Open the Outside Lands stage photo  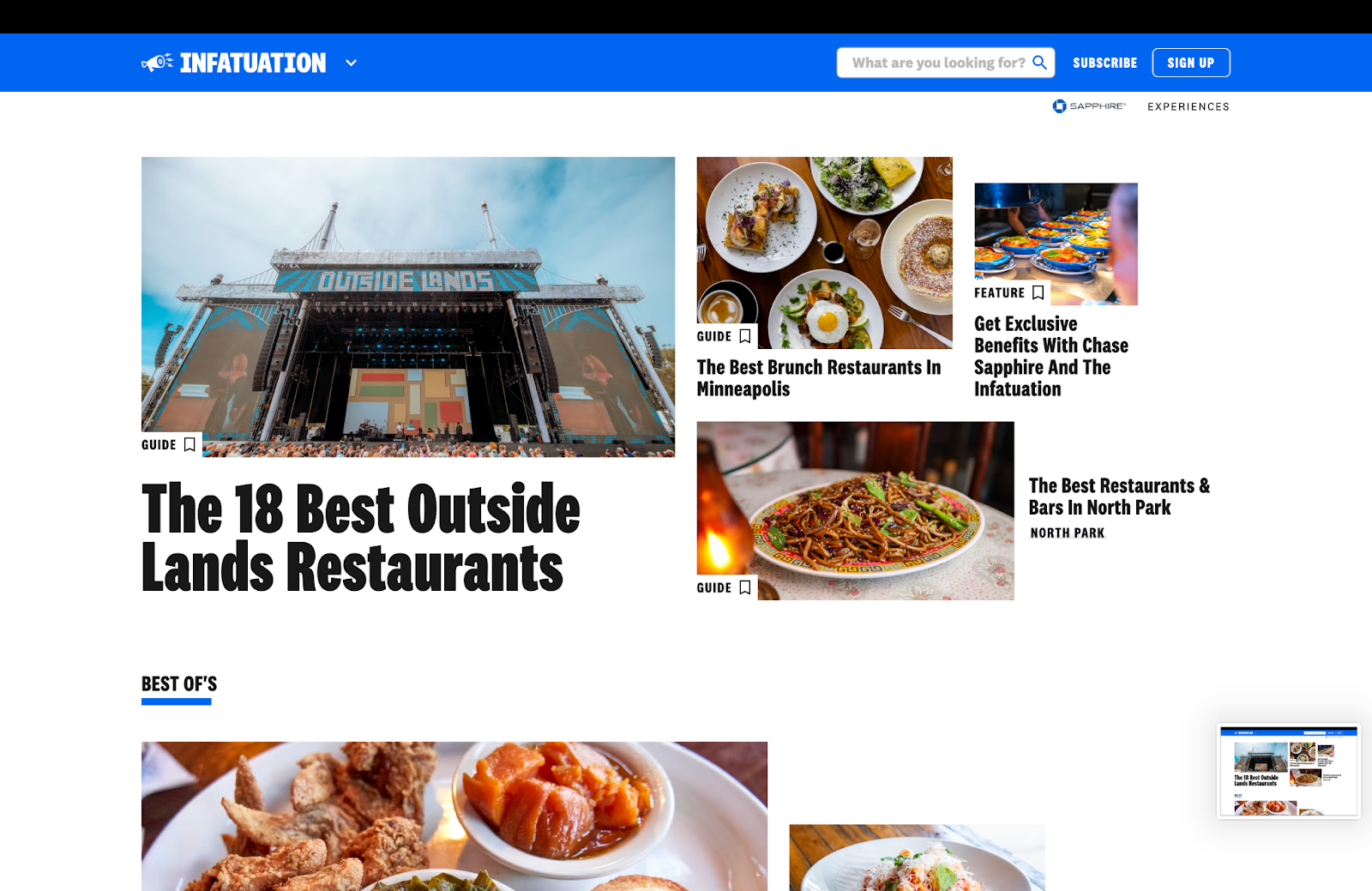[x=408, y=307]
